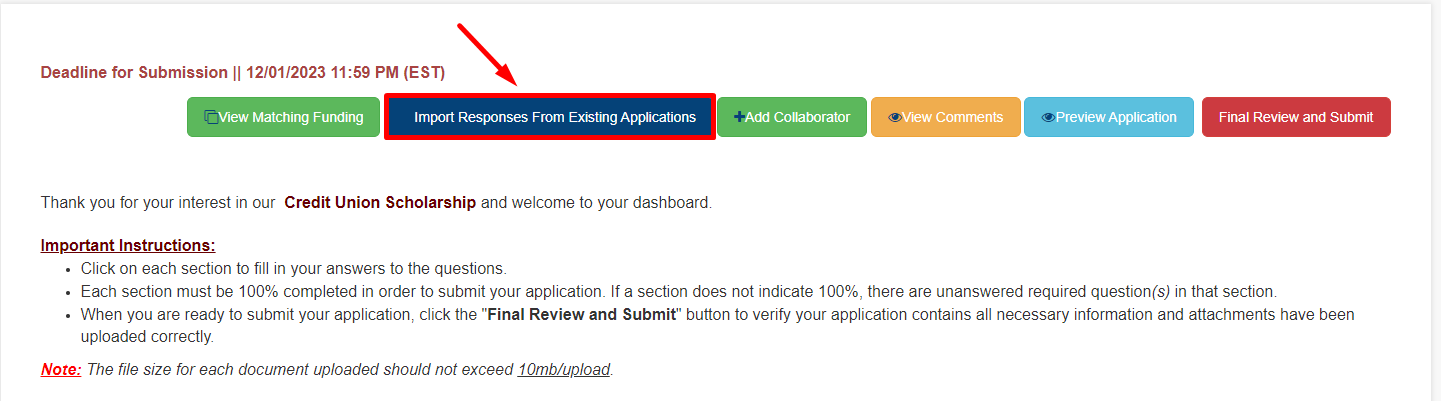Click the copy icon on View Matching Funding
This screenshot has height=401, width=1441.
coord(211,117)
